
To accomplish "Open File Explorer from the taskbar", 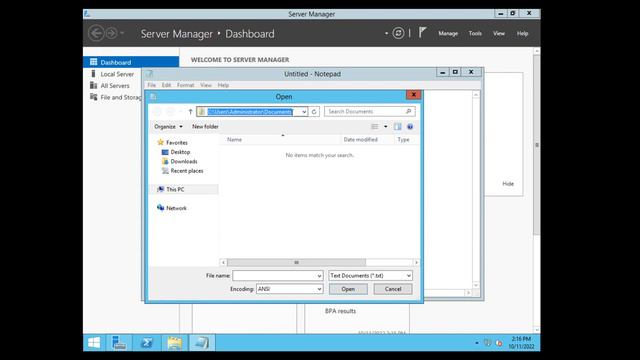I will pyautogui.click(x=175, y=342).
